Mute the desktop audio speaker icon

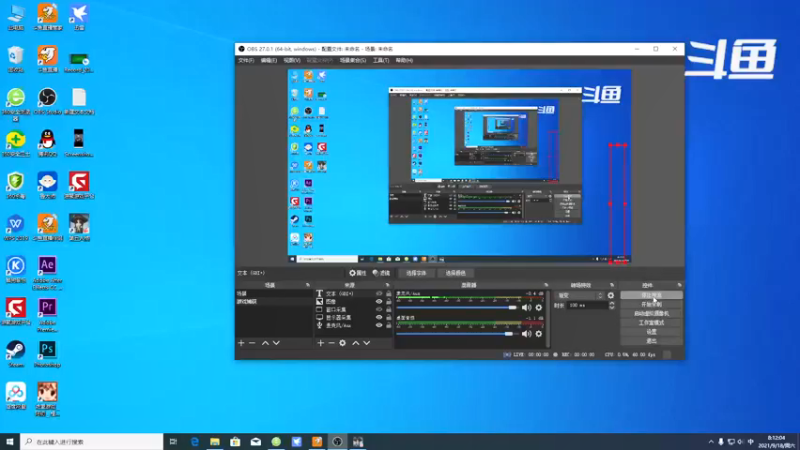pos(527,334)
